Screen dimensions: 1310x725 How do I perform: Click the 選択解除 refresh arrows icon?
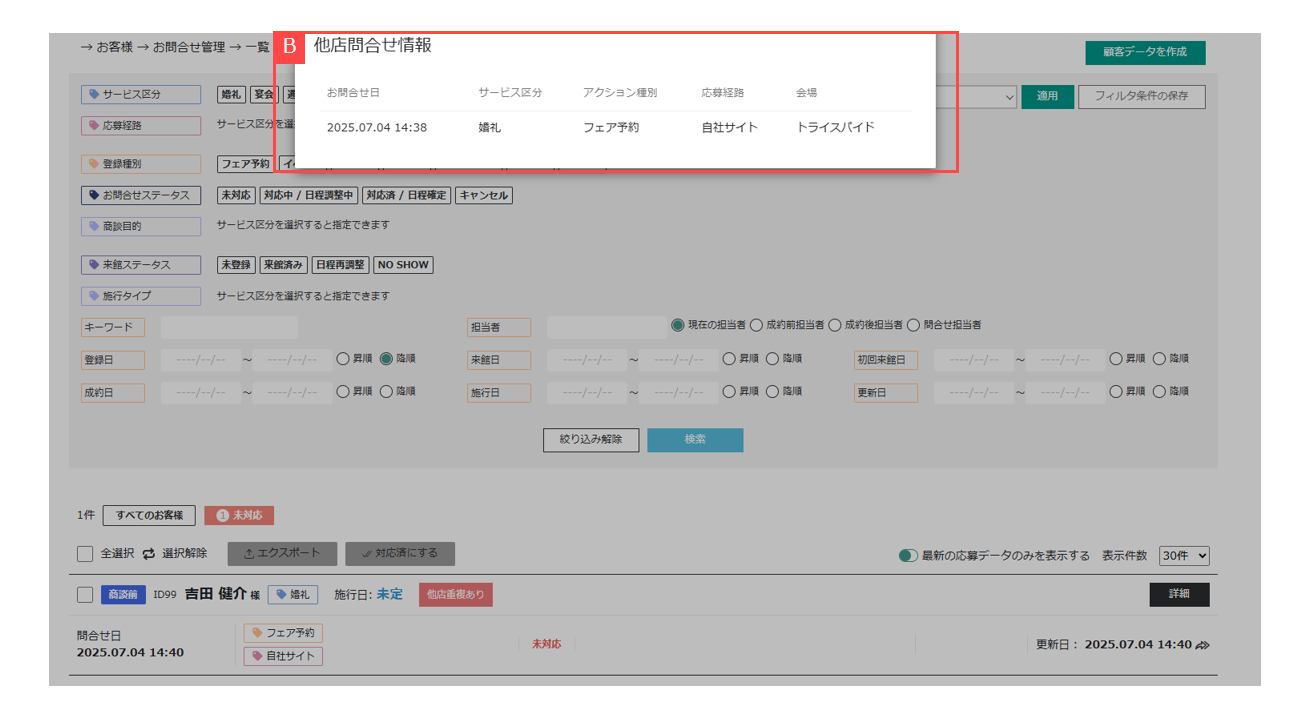[149, 554]
